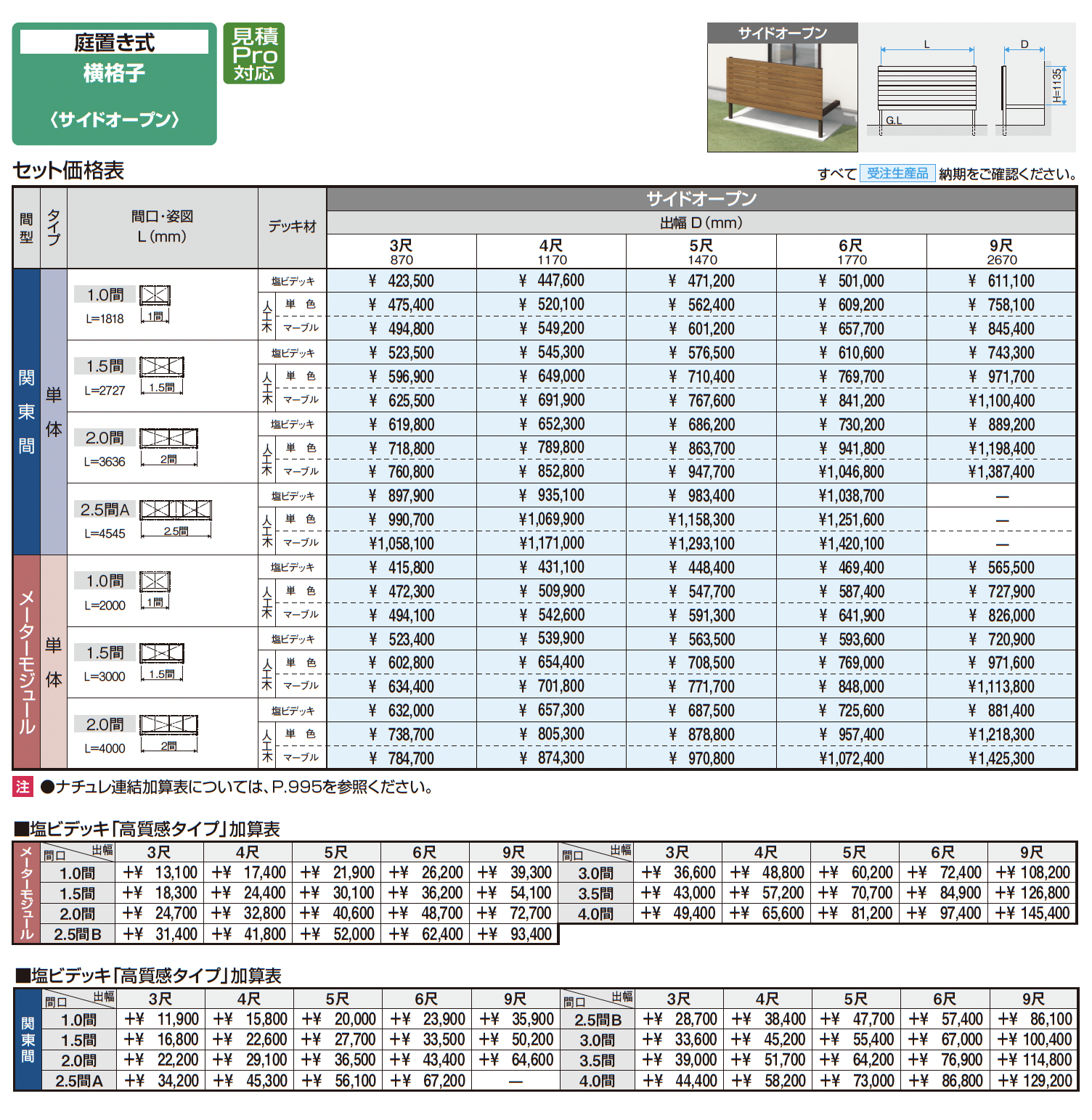Image resolution: width=1092 pixels, height=1120 pixels.
Task: Click the 〈サイドオープン〉 text in green header
Action: [x=114, y=119]
